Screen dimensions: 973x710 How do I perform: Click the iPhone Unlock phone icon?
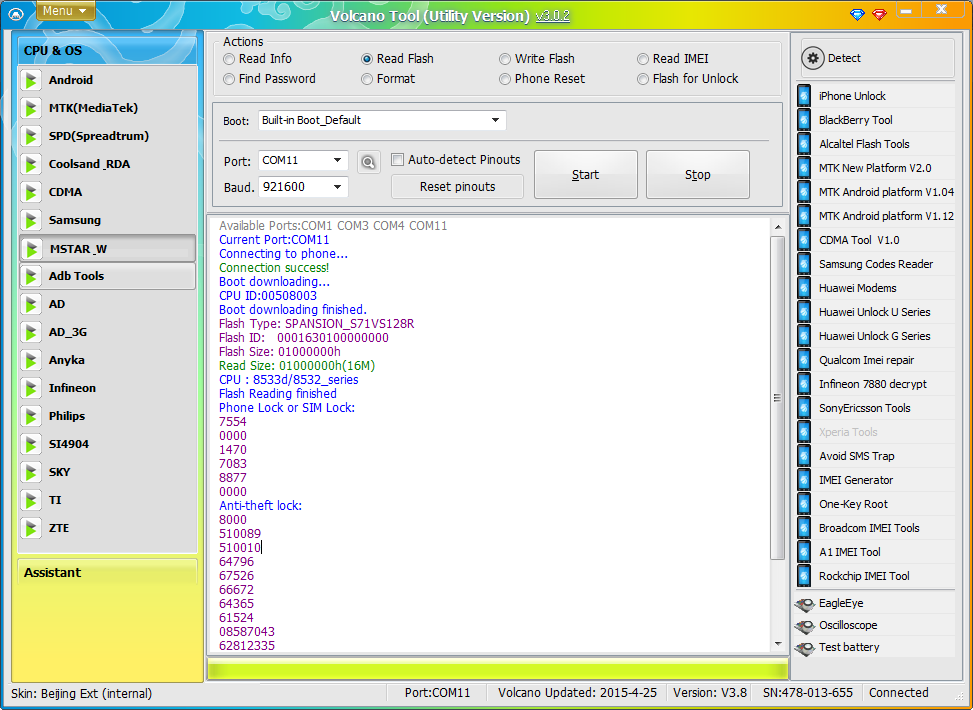pos(804,96)
